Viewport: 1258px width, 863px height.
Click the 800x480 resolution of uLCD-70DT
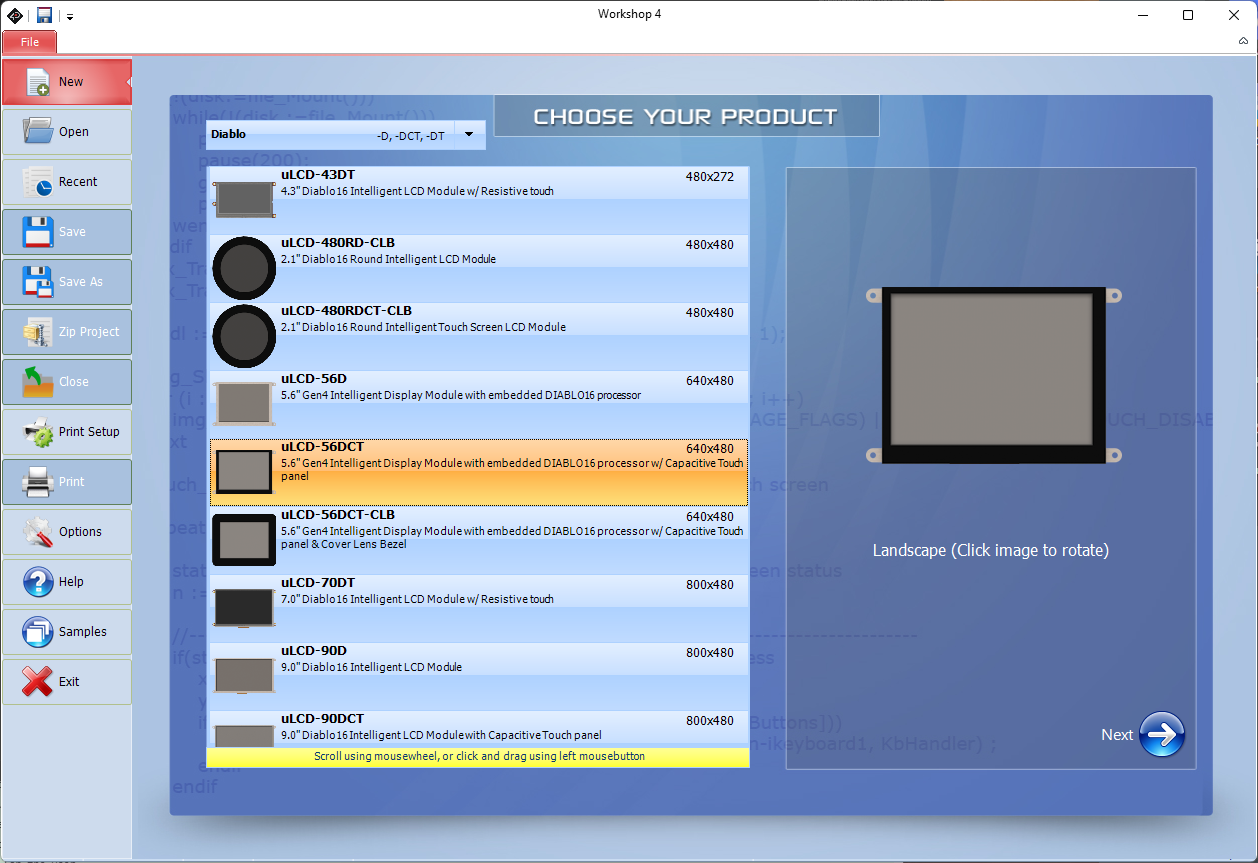coord(710,585)
